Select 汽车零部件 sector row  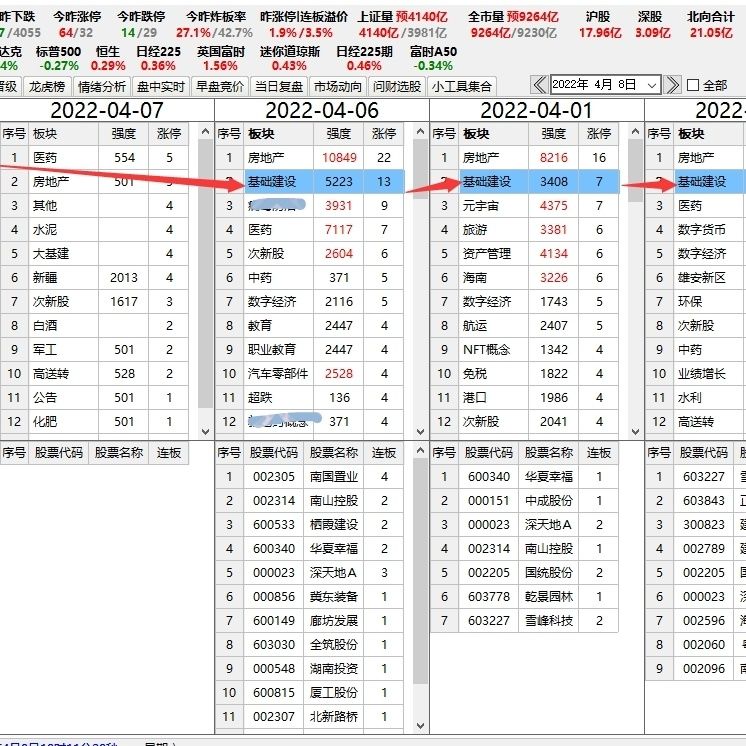pos(309,373)
